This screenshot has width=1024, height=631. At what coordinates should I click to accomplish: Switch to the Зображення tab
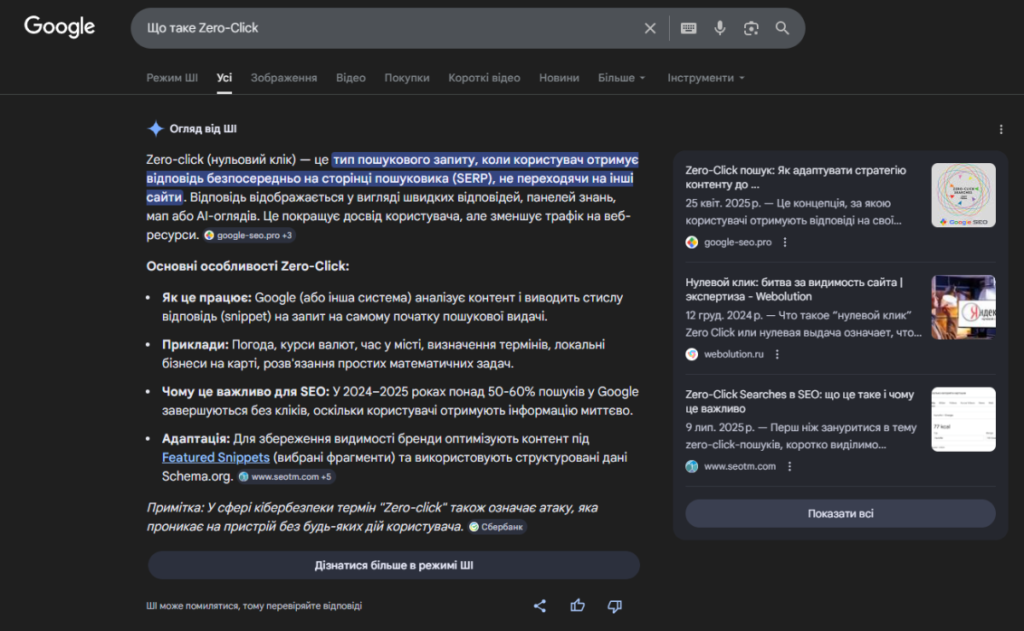tap(284, 78)
